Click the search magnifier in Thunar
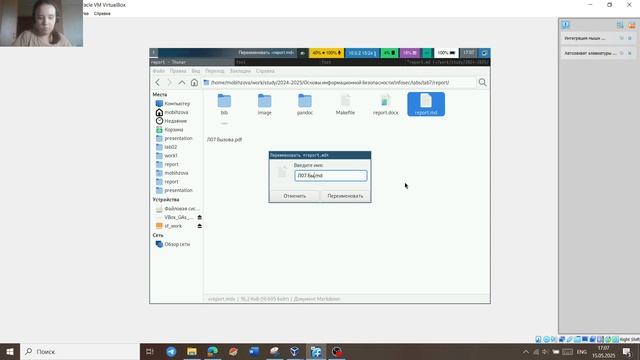This screenshot has height=360, width=640. [x=482, y=82]
